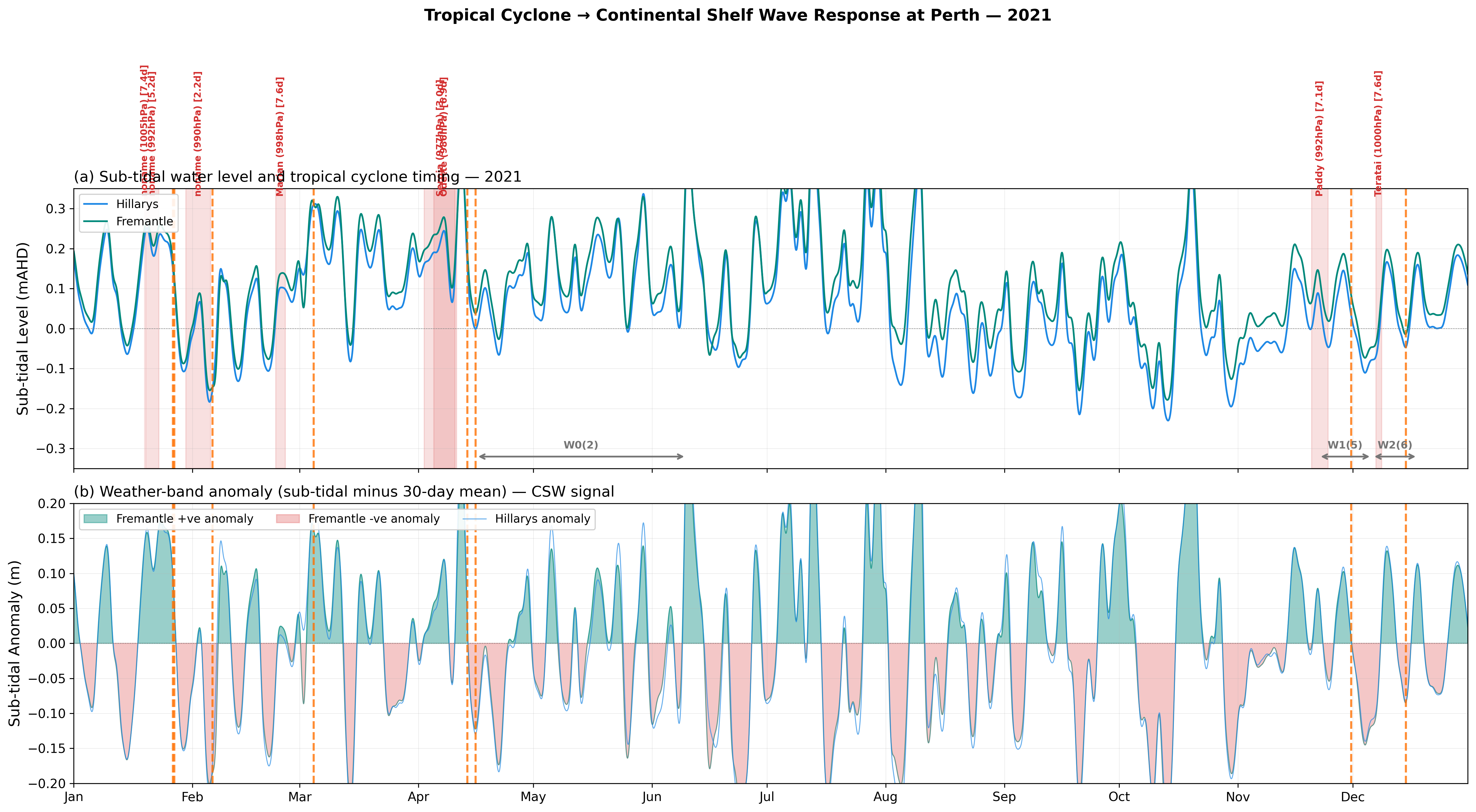
Task: Click the '0.20' y-tick in panel (b)
Action: click(x=52, y=504)
